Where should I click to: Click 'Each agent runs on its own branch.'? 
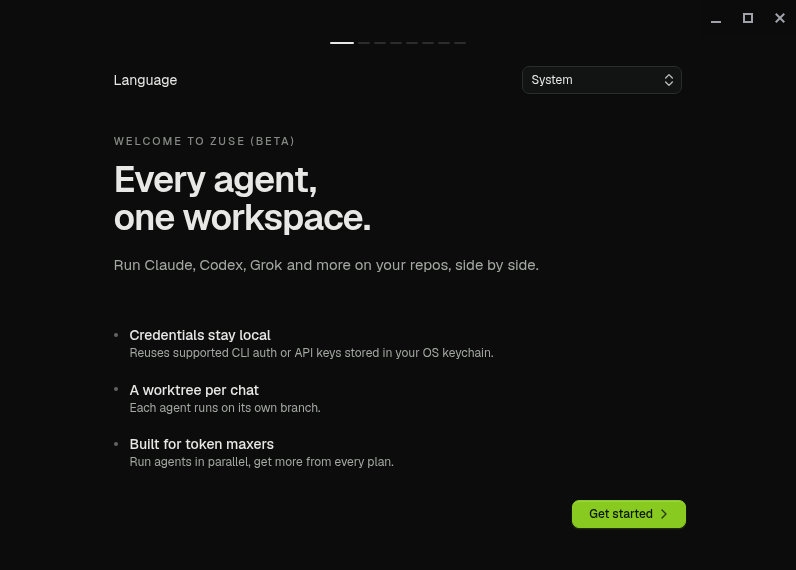[x=225, y=408]
